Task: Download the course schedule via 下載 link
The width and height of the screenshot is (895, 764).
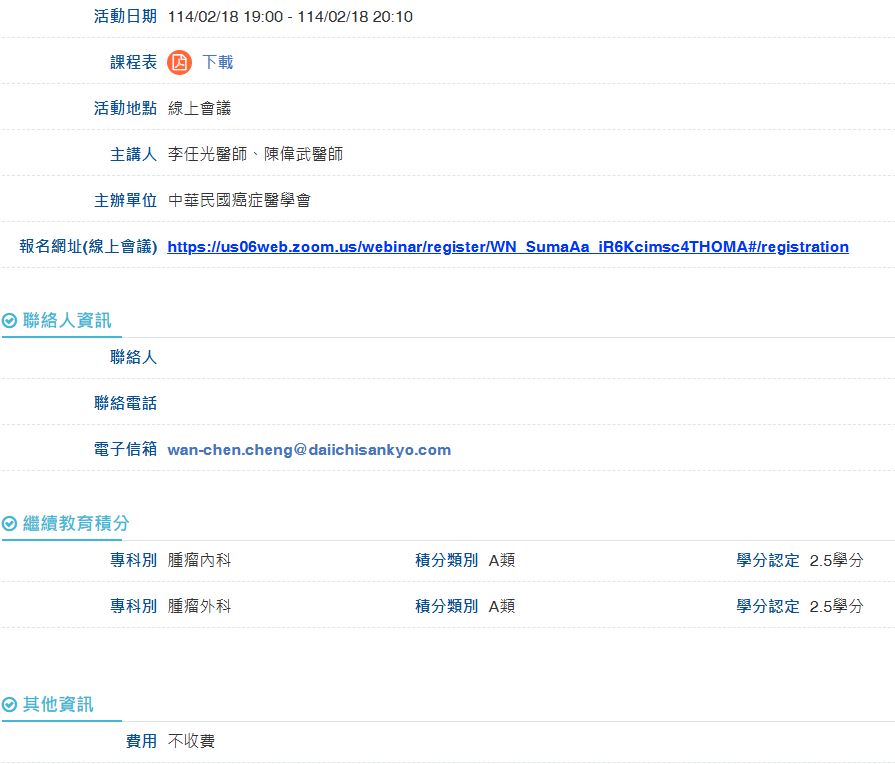Action: click(217, 62)
